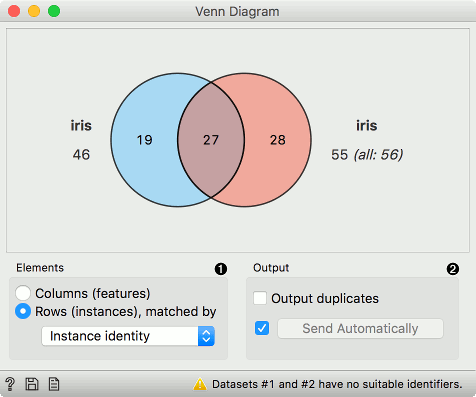The width and height of the screenshot is (476, 397).
Task: Click the Send Automatically button
Action: click(360, 329)
